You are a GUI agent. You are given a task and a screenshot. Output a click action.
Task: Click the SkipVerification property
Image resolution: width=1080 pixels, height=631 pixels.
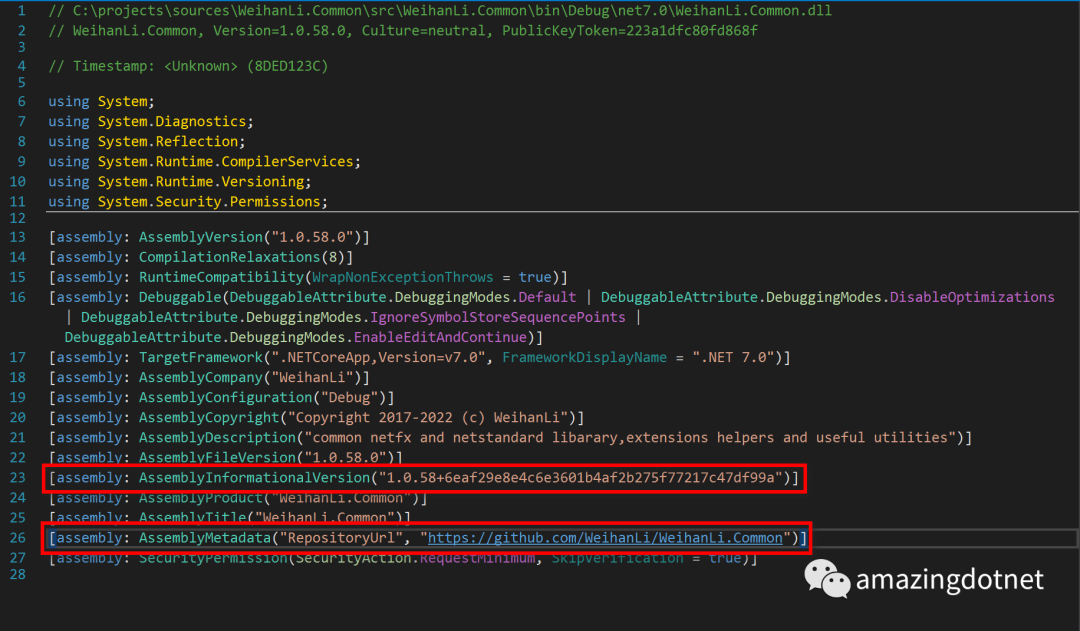tap(618, 557)
